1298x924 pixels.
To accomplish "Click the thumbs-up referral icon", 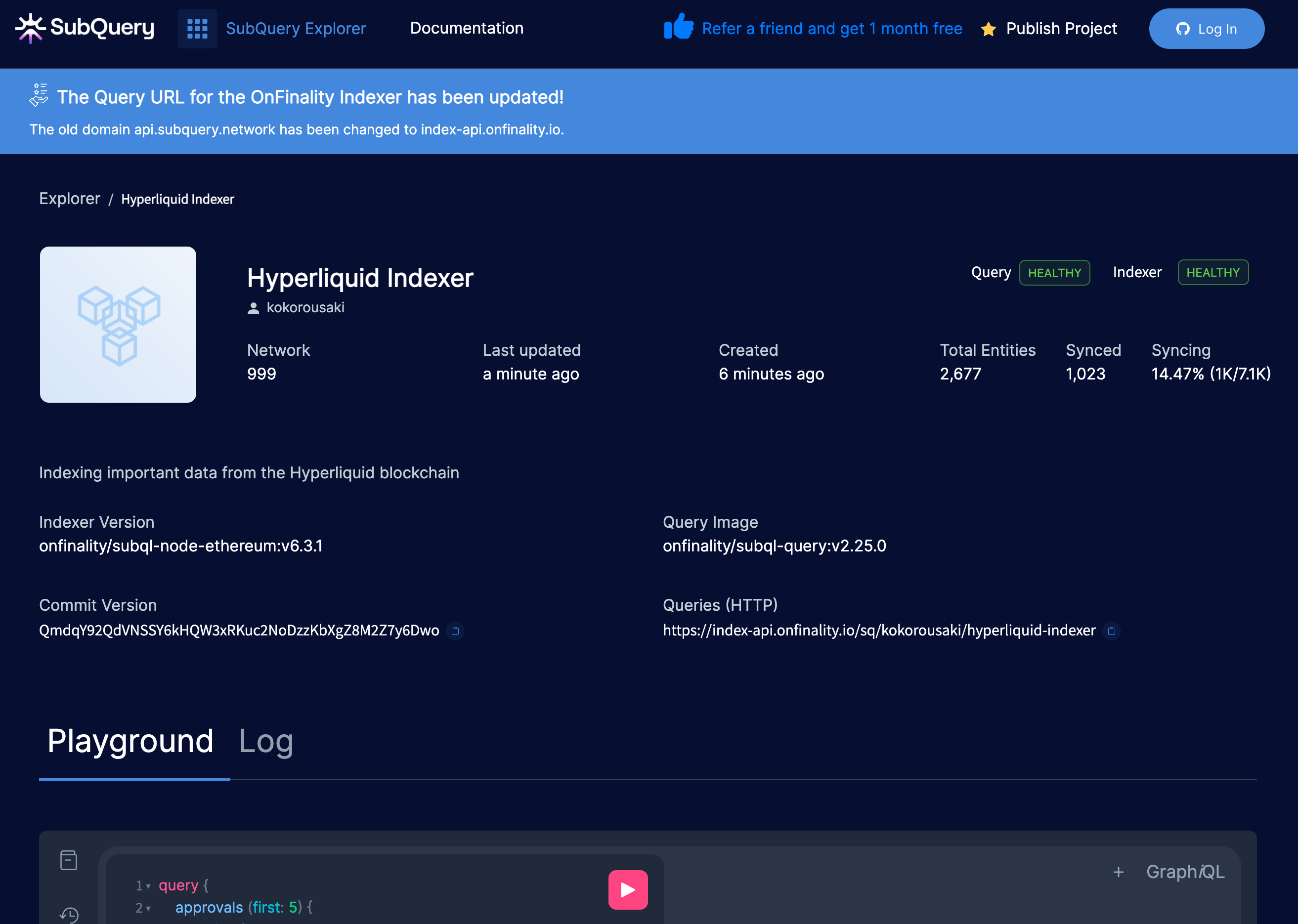I will [678, 27].
